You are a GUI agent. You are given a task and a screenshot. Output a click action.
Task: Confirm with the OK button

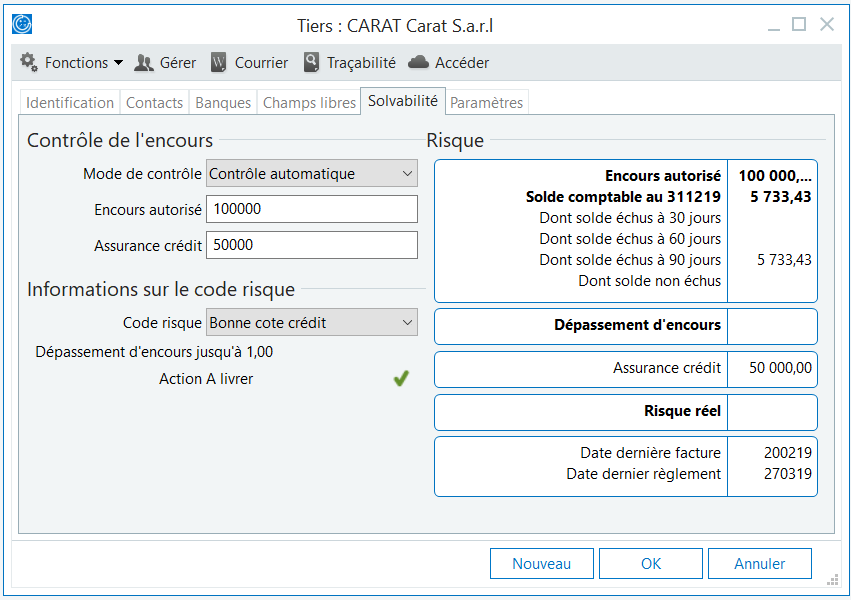(651, 564)
